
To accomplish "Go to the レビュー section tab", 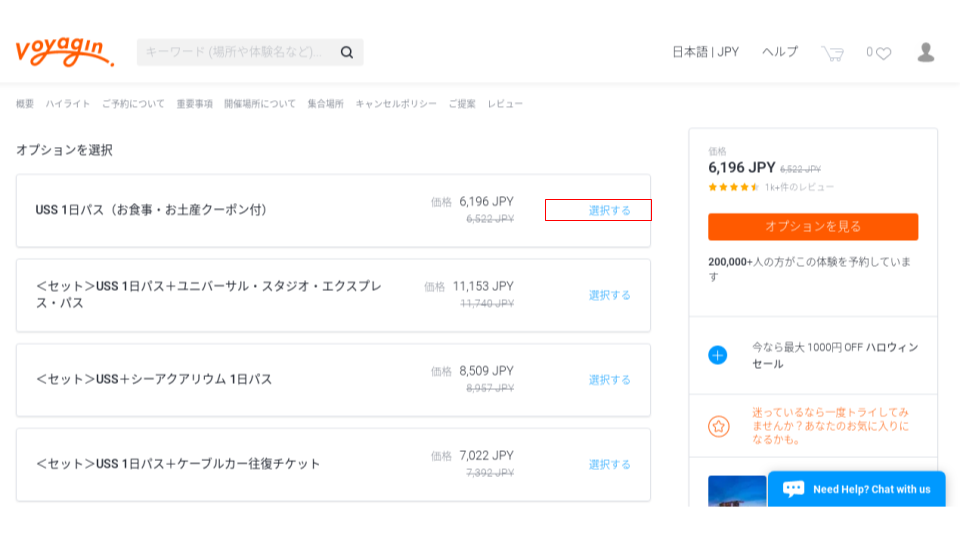I will click(505, 104).
